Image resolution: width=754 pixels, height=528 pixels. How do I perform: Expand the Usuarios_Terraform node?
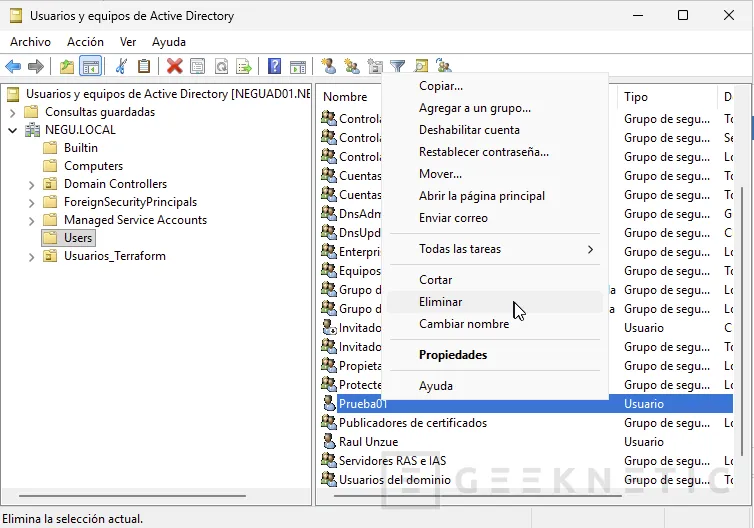31,257
